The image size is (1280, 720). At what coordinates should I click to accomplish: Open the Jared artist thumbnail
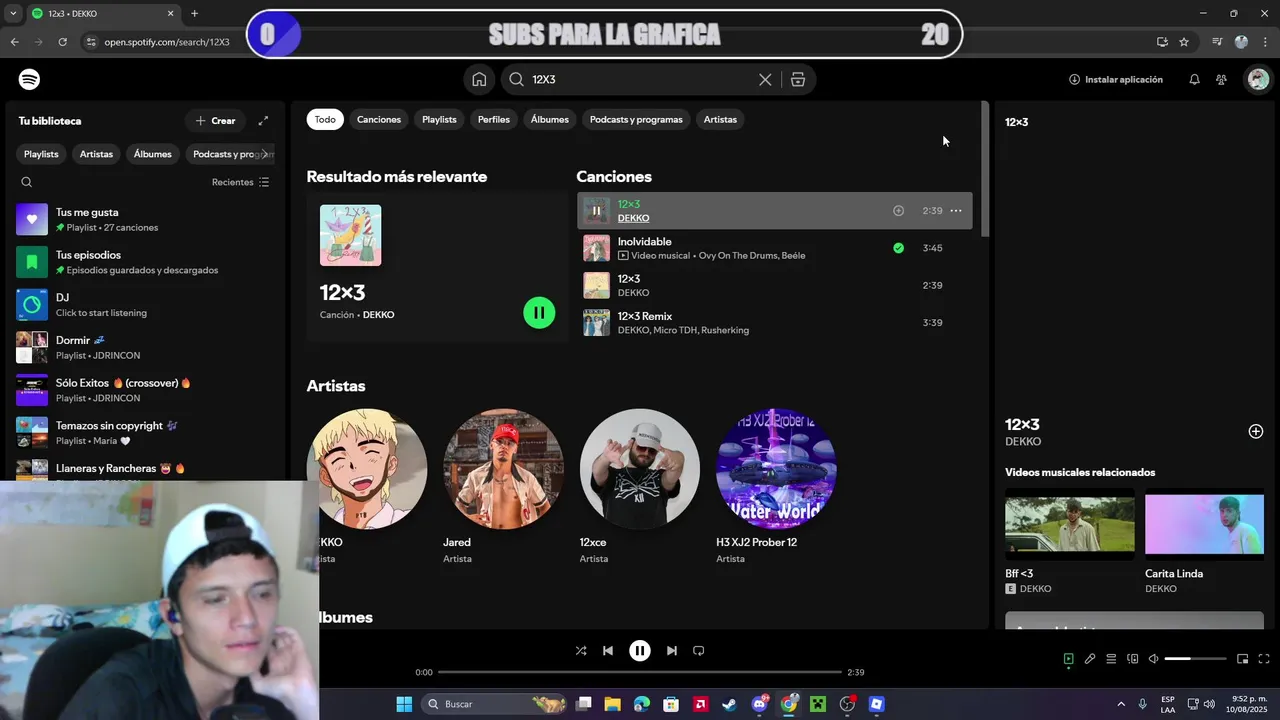pyautogui.click(x=503, y=468)
